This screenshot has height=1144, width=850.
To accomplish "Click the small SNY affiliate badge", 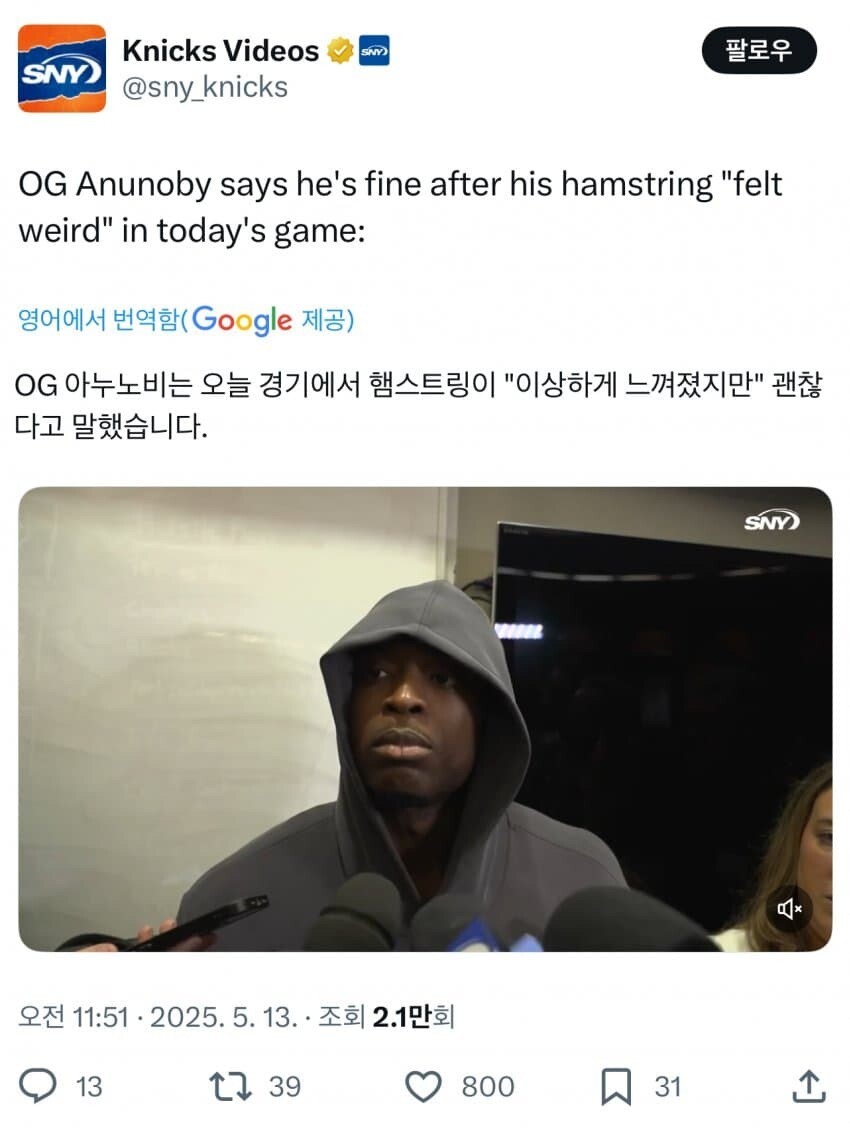I will coord(374,51).
